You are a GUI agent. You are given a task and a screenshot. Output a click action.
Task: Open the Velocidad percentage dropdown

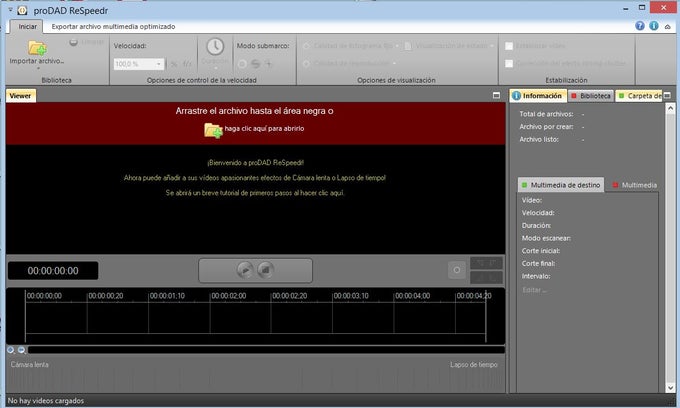point(159,64)
